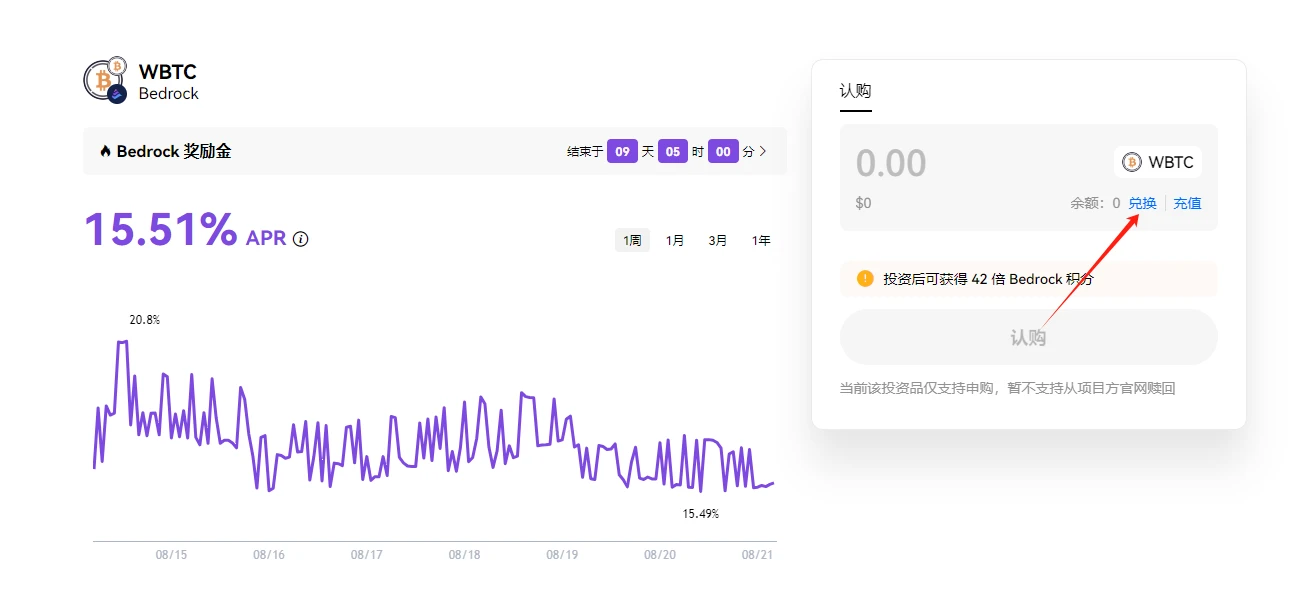
Task: Select the 3月 time range
Action: 717,240
